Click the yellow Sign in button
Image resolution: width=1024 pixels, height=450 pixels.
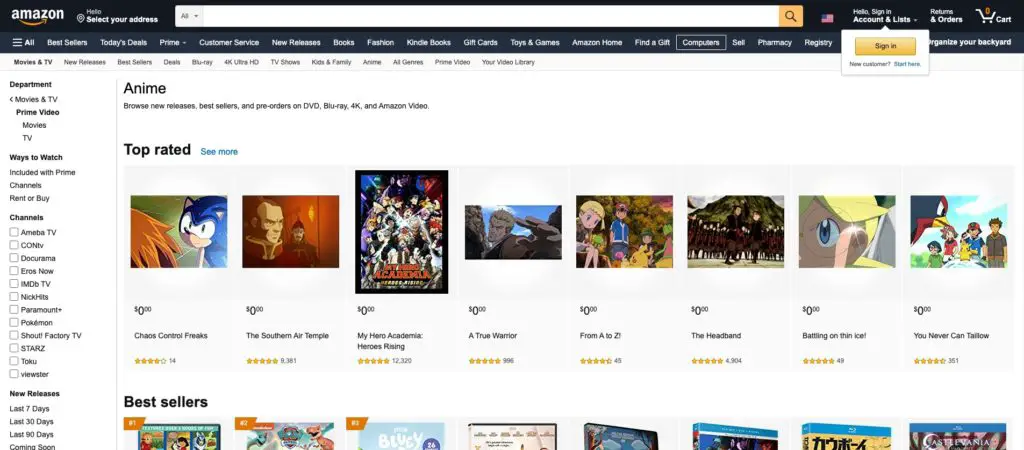885,46
